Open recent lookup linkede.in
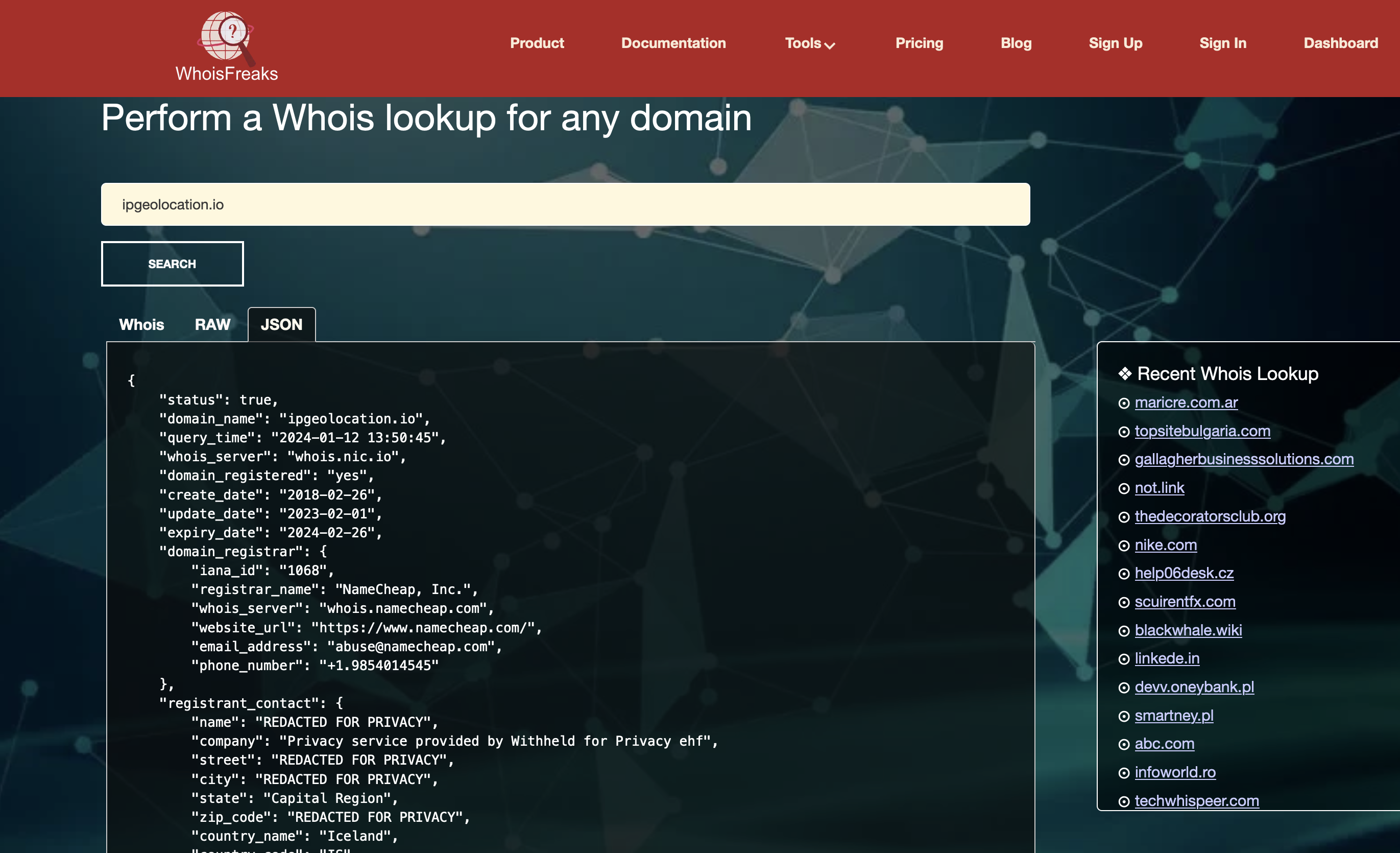Image resolution: width=1400 pixels, height=853 pixels. point(1167,658)
